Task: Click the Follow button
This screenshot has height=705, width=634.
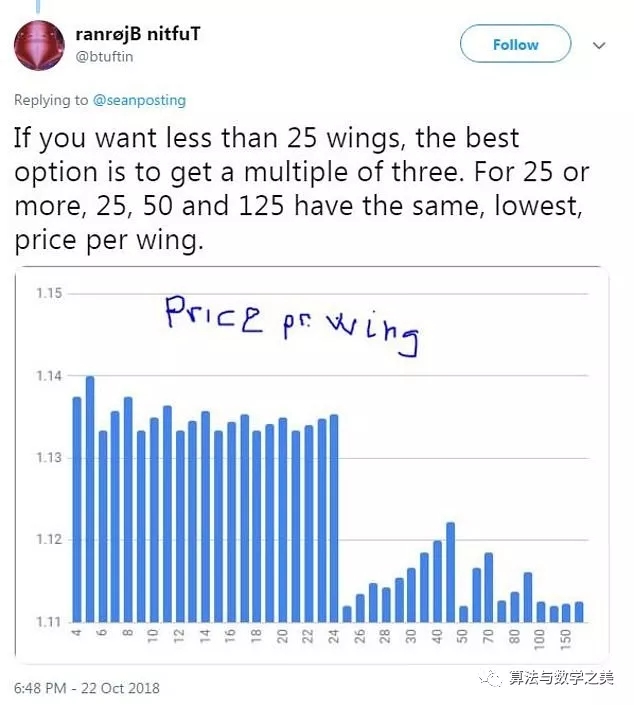Action: click(x=515, y=45)
